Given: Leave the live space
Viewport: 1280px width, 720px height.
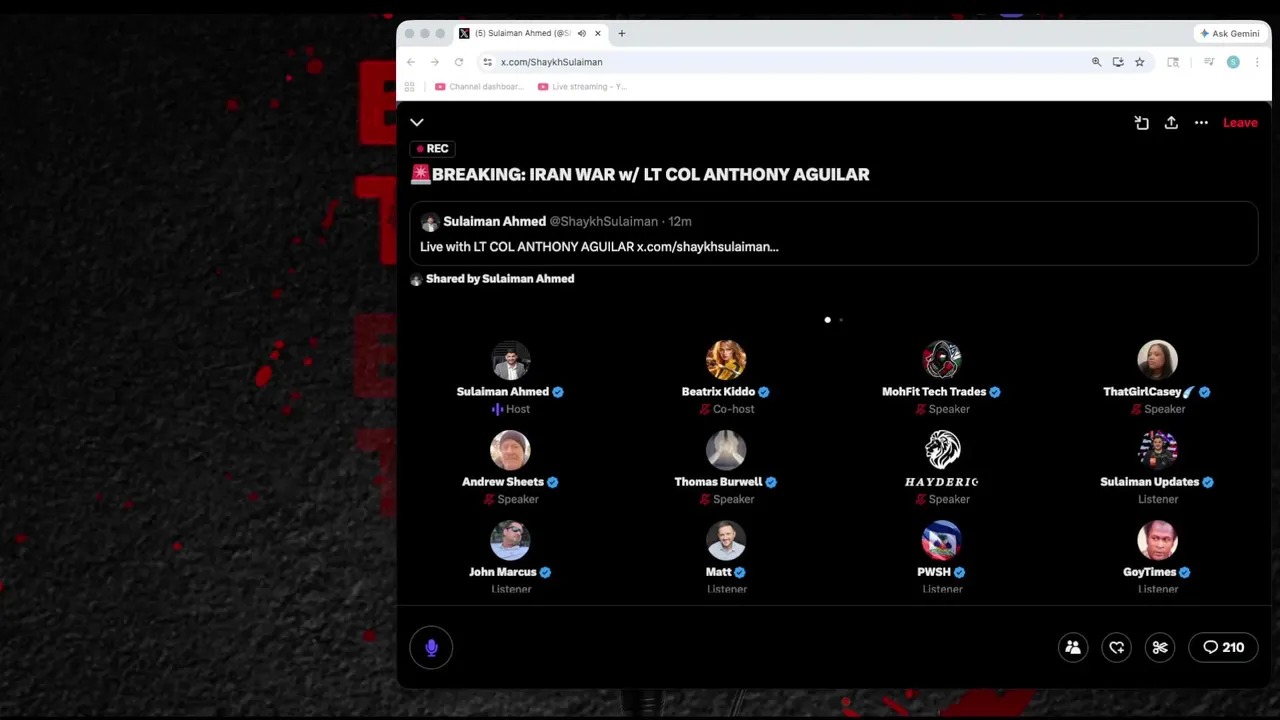Looking at the screenshot, I should point(1240,123).
